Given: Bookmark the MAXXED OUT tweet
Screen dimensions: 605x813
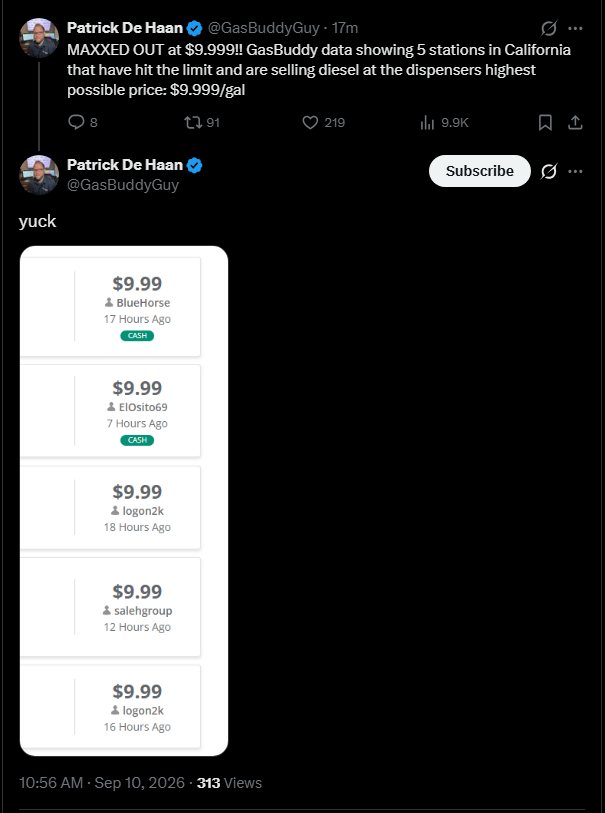Looking at the screenshot, I should click(x=545, y=122).
